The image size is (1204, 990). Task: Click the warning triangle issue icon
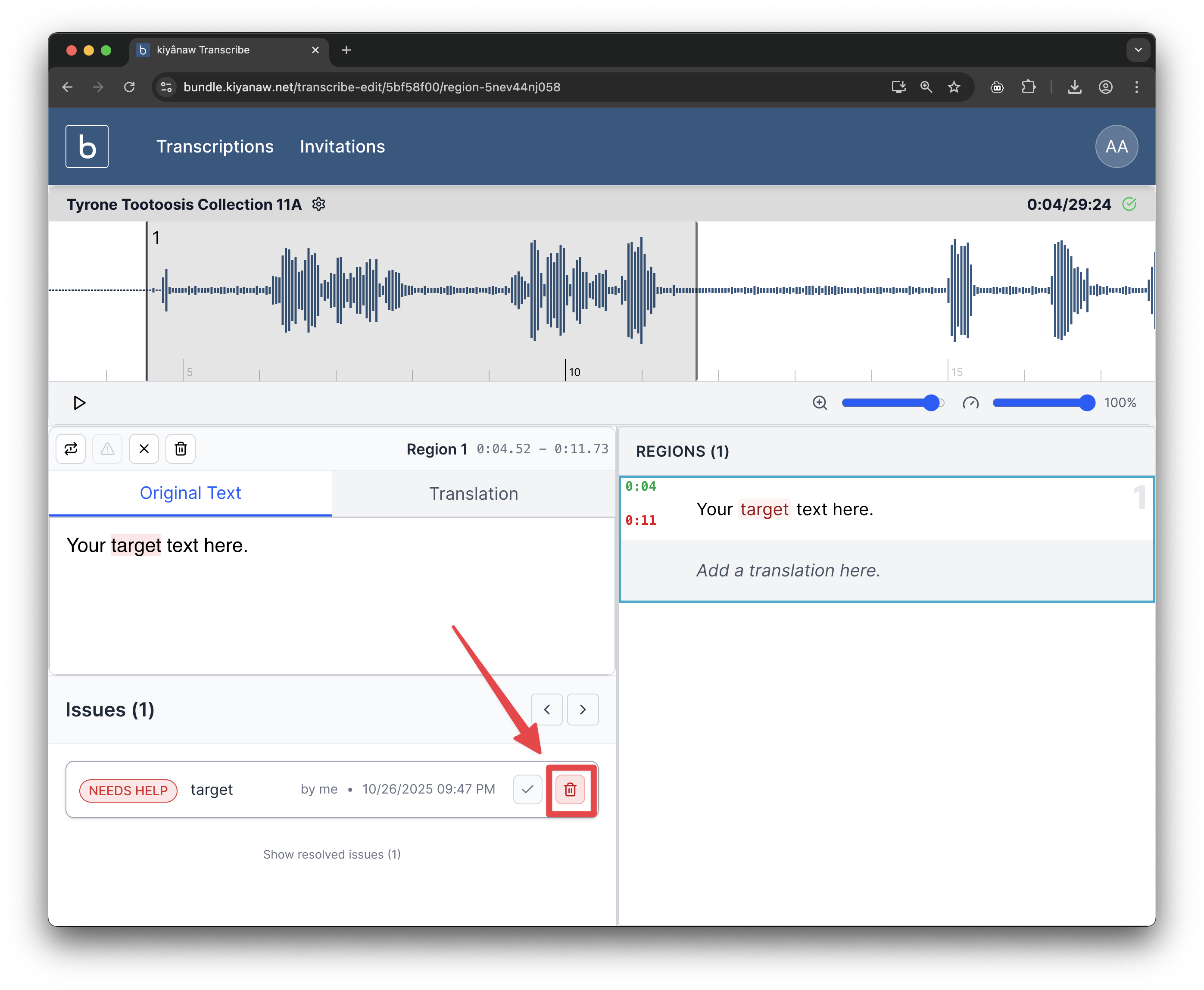pos(107,449)
